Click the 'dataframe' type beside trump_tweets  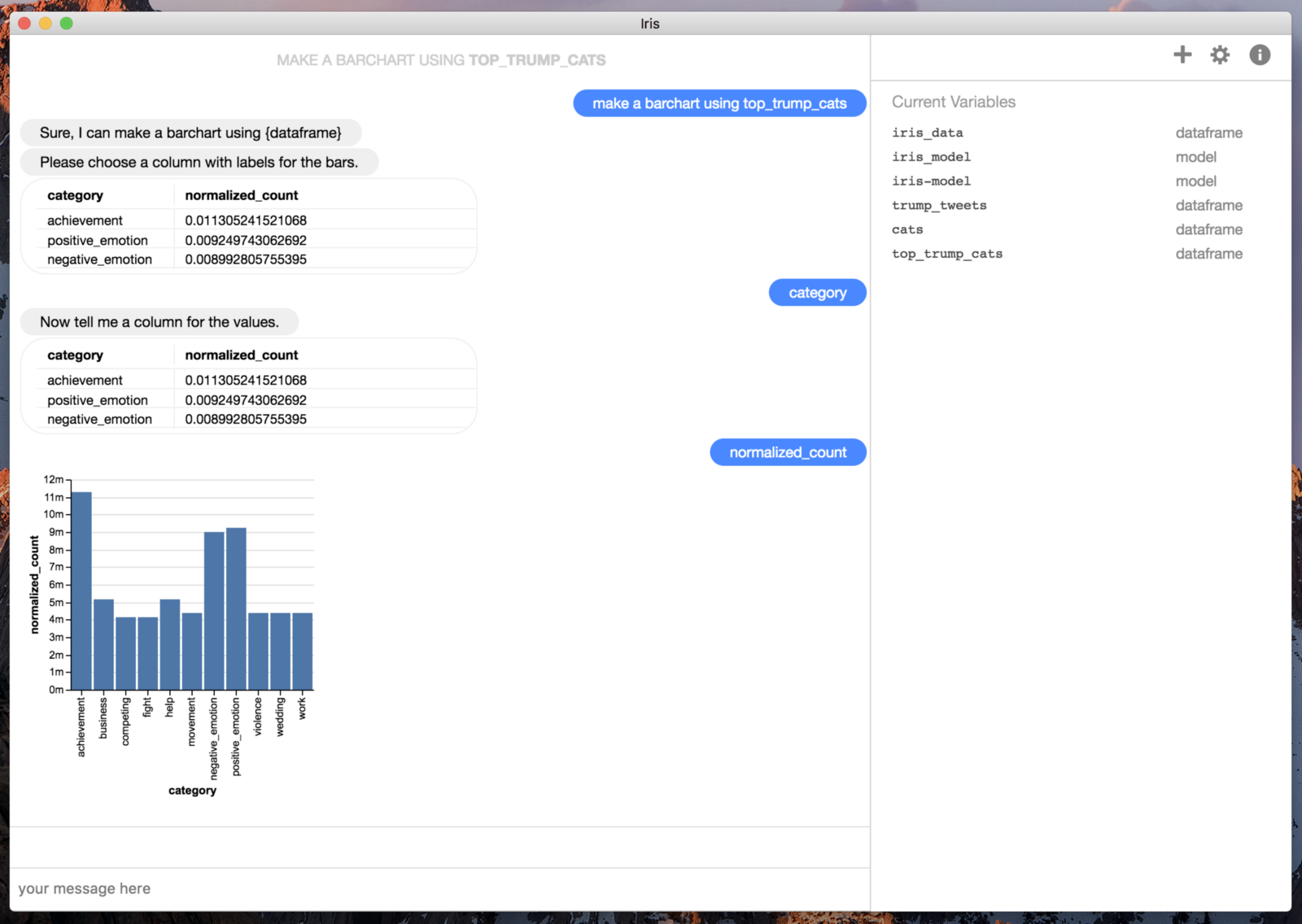pyautogui.click(x=1209, y=206)
